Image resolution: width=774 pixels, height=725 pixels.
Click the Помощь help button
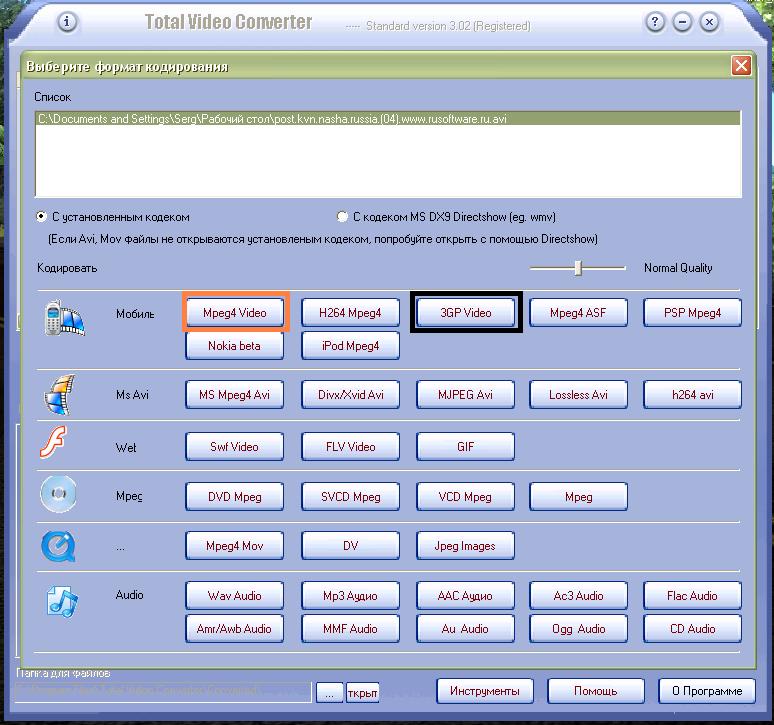tap(596, 691)
